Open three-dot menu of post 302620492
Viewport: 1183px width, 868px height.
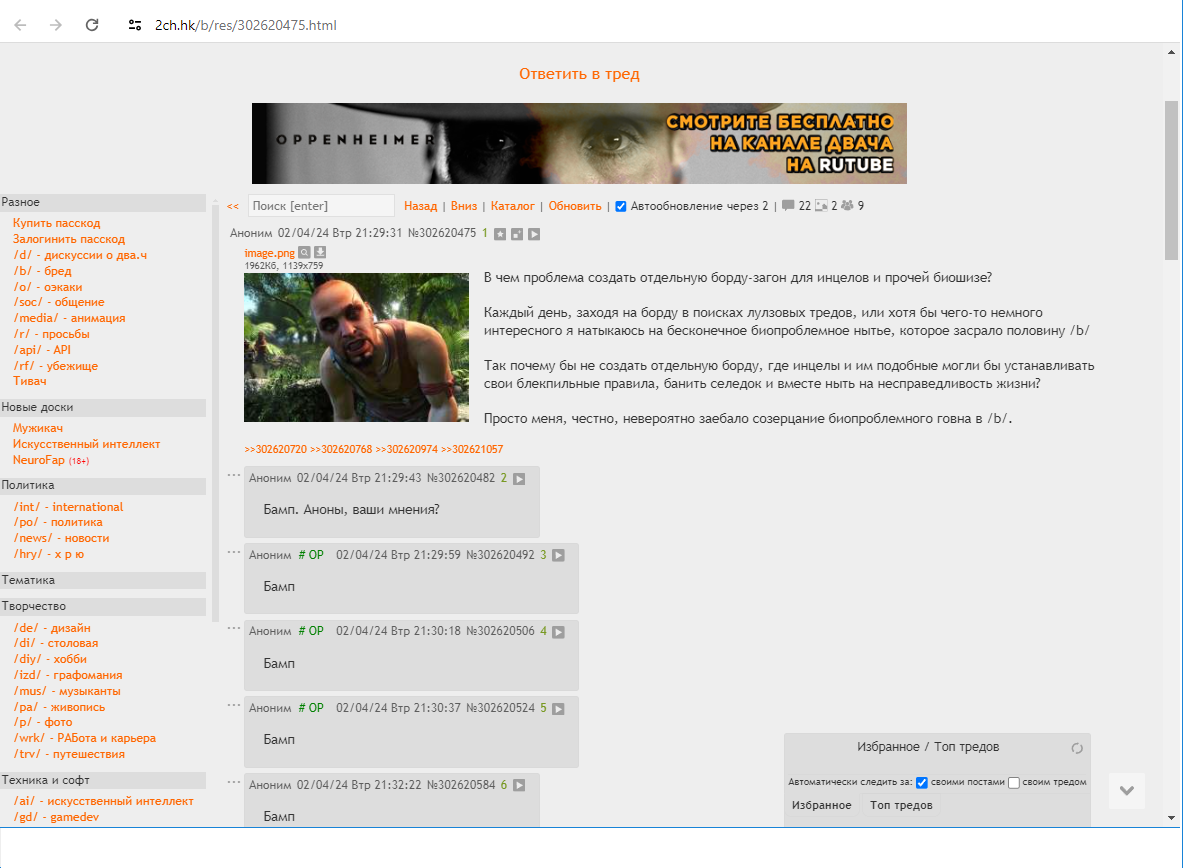click(234, 553)
